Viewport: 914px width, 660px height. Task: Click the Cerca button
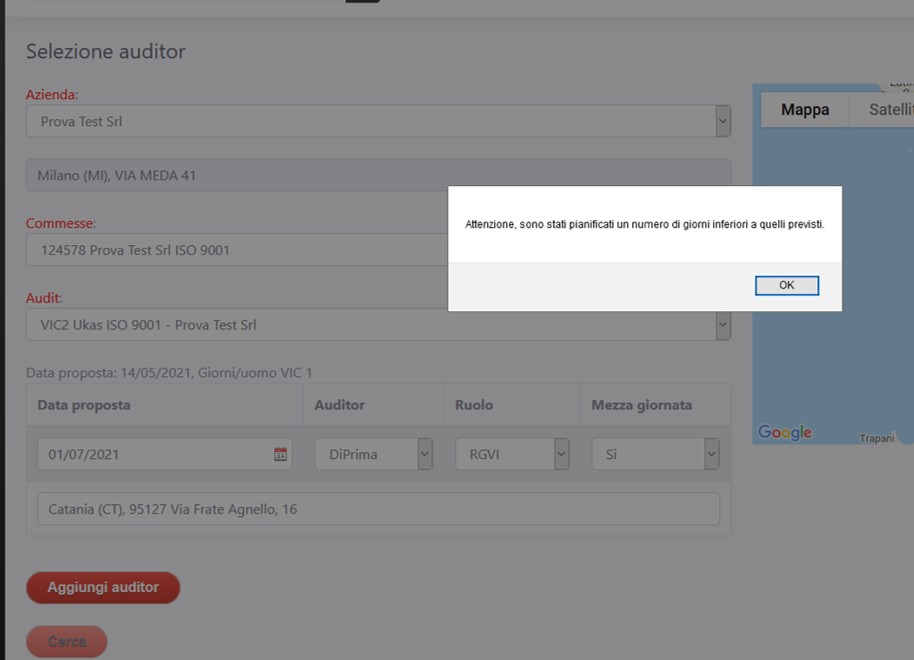67,642
